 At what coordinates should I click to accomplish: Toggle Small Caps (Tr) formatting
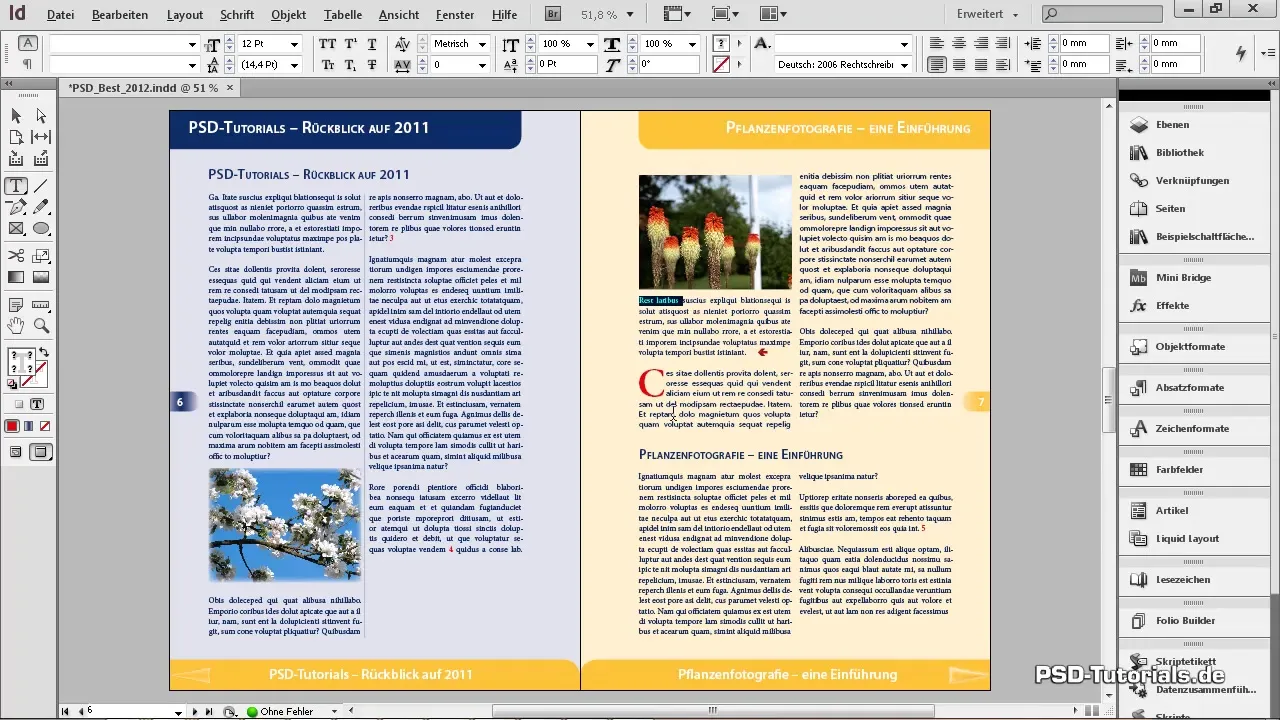pos(327,65)
